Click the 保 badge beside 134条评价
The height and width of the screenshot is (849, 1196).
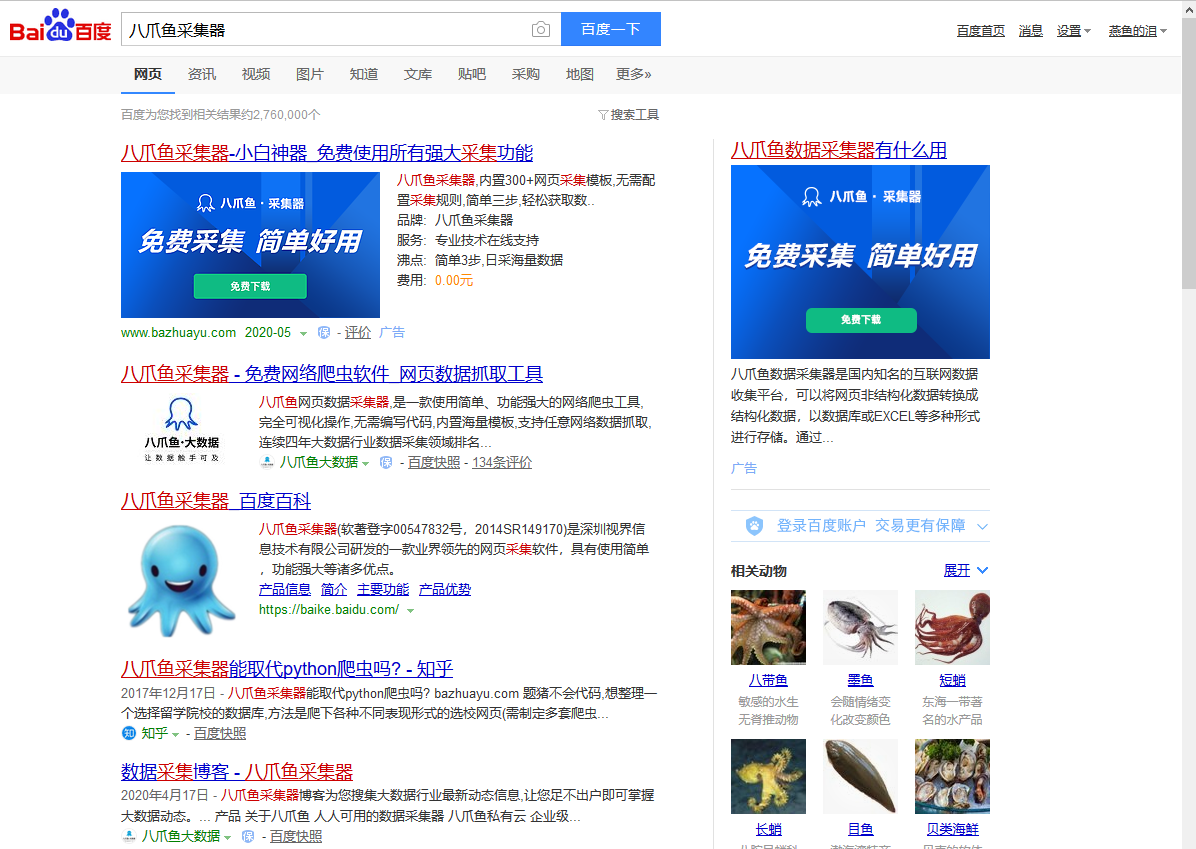click(386, 462)
